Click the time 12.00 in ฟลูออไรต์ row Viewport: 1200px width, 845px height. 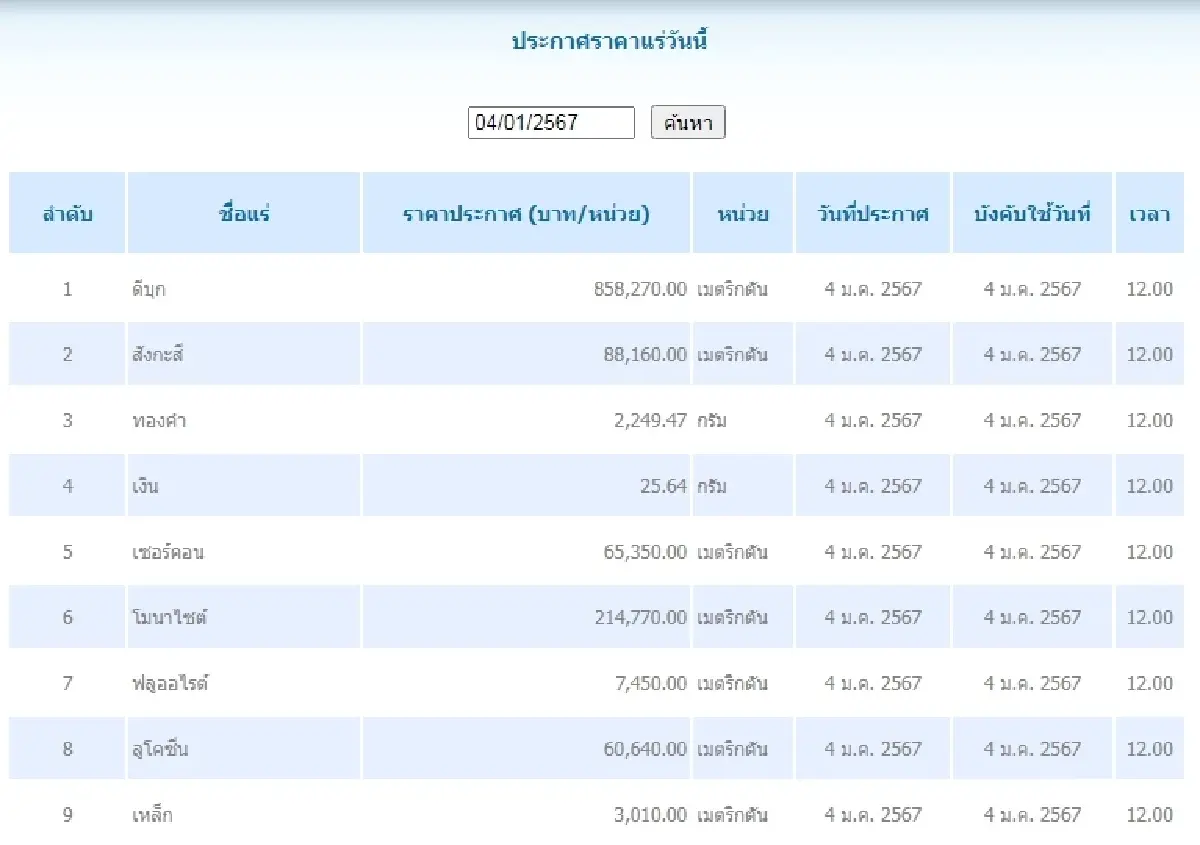point(1150,683)
